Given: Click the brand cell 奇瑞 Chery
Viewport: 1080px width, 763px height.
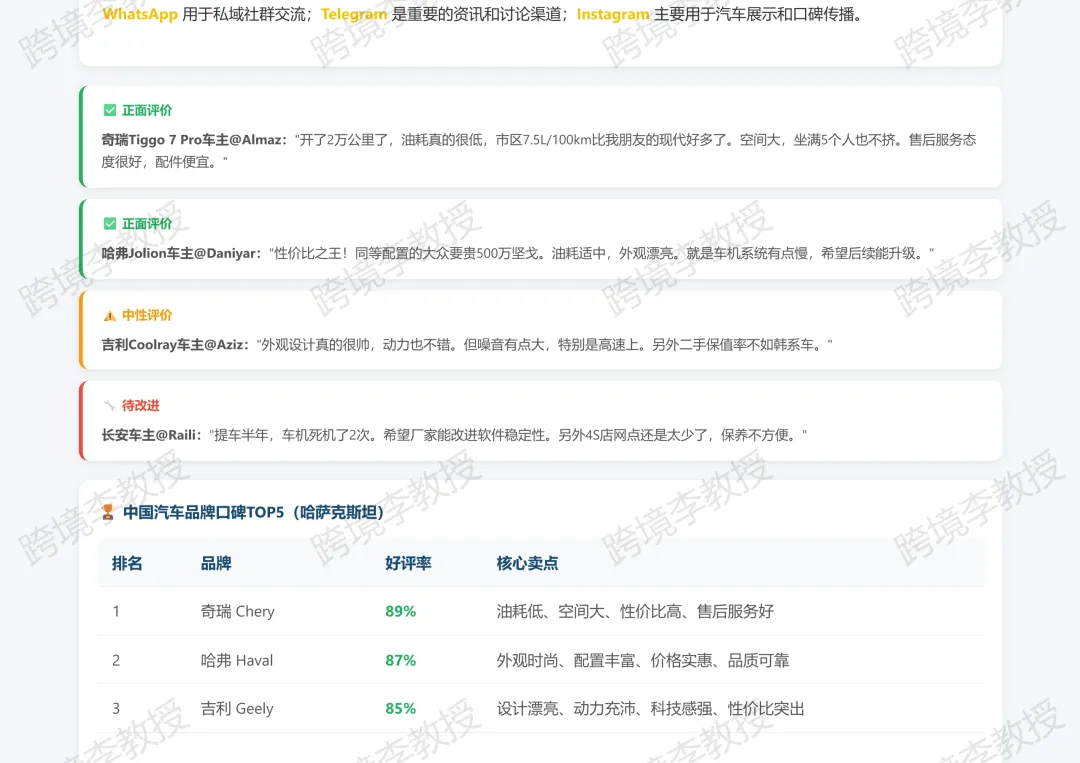Looking at the screenshot, I should click(238, 612).
